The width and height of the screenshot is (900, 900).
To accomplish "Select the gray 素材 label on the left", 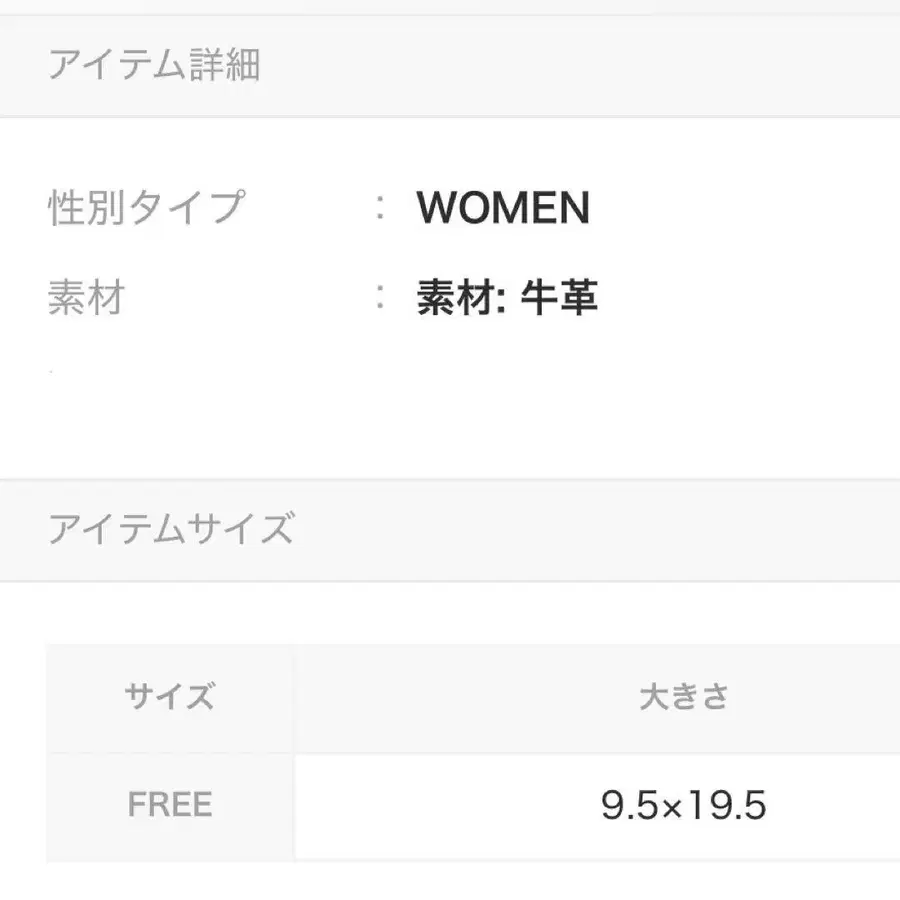I will (x=87, y=298).
